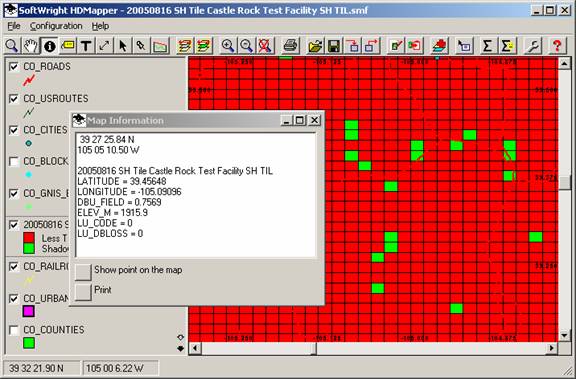Open the Configuration menu
The width and height of the screenshot is (576, 379).
pyautogui.click(x=56, y=26)
